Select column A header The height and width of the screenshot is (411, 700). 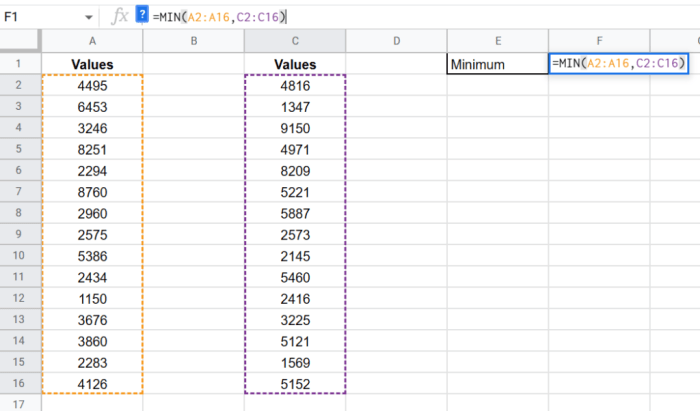pos(92,41)
